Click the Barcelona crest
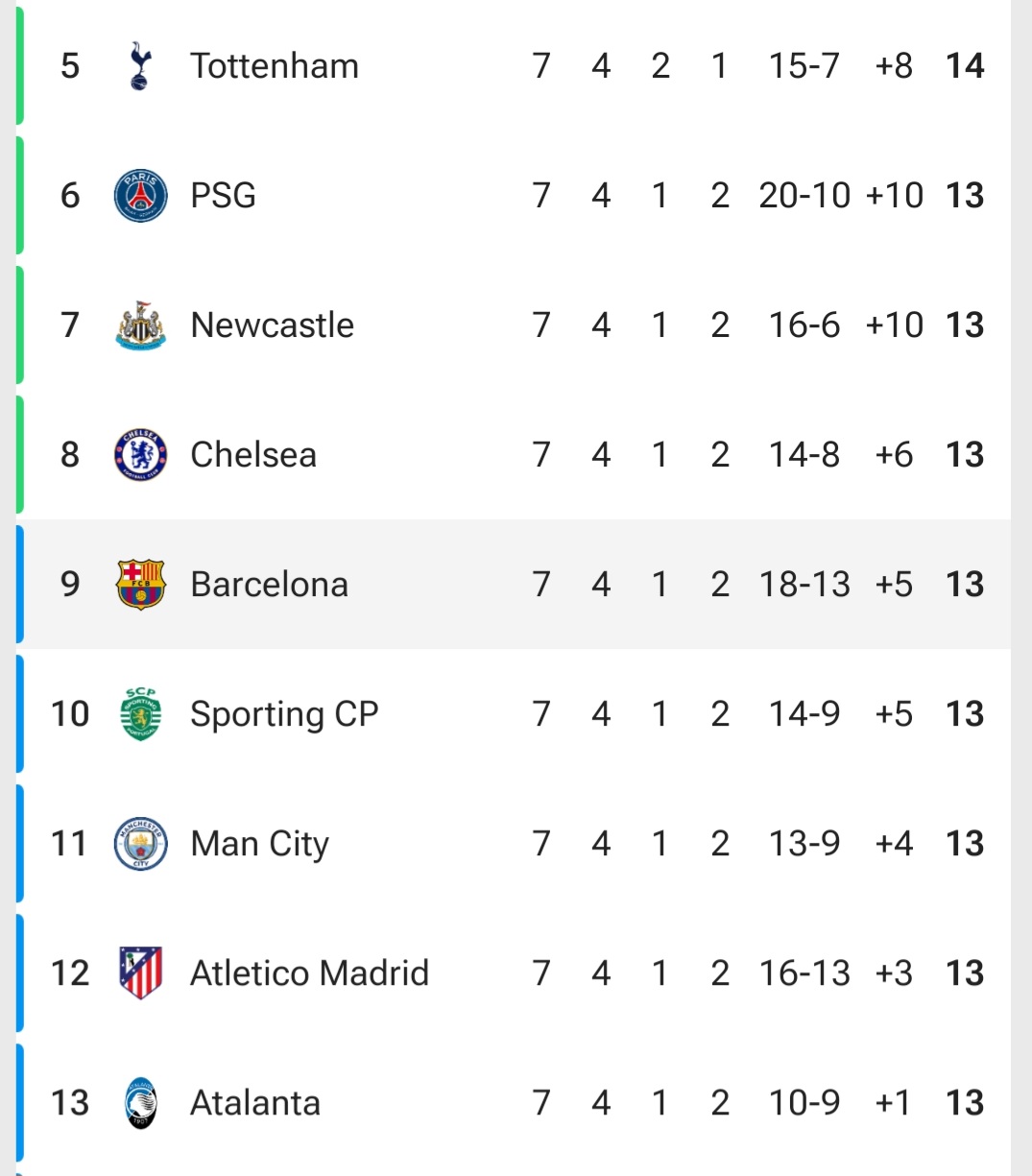This screenshot has height=1176, width=1032. click(140, 585)
